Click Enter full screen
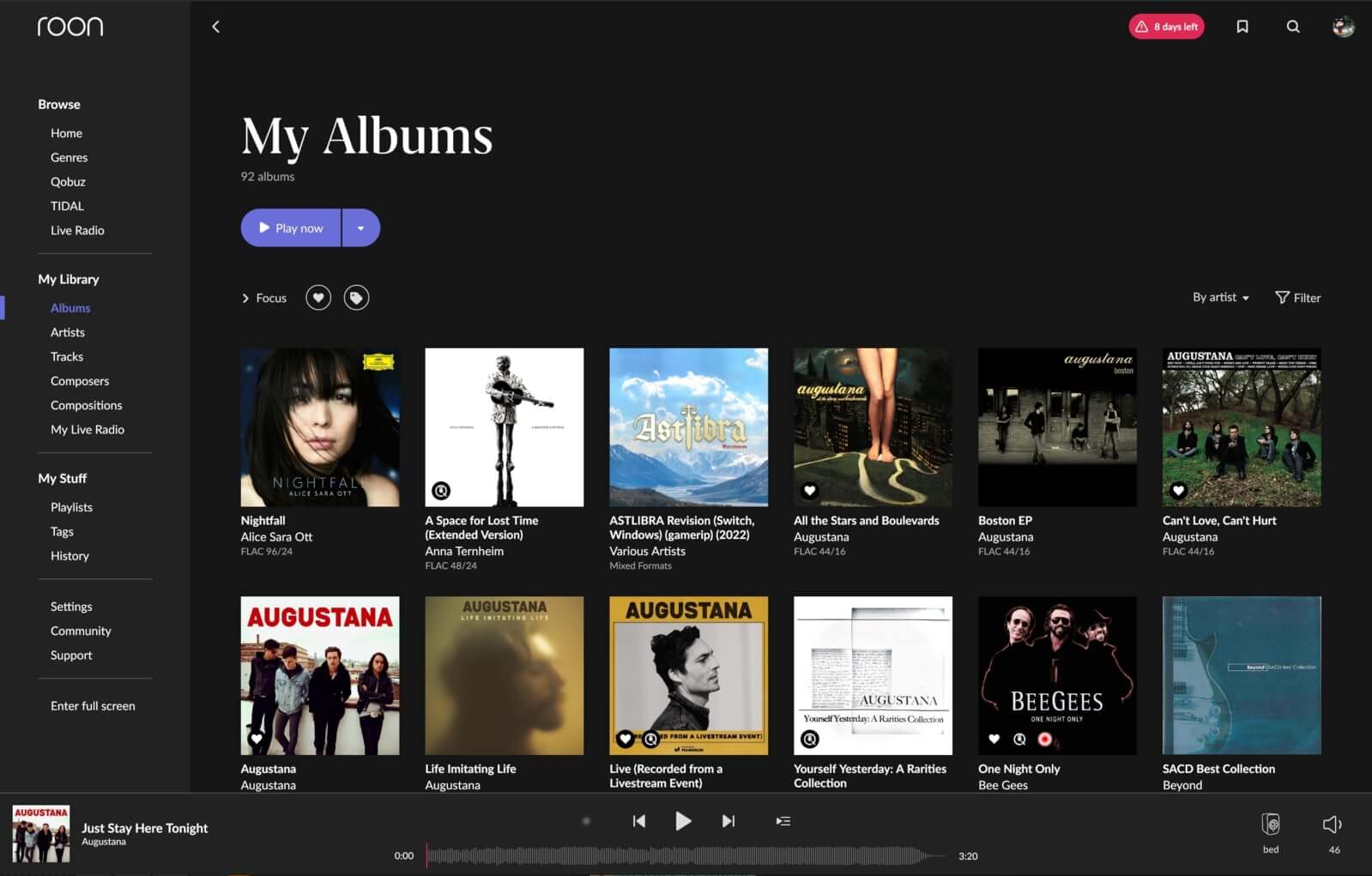 click(93, 705)
